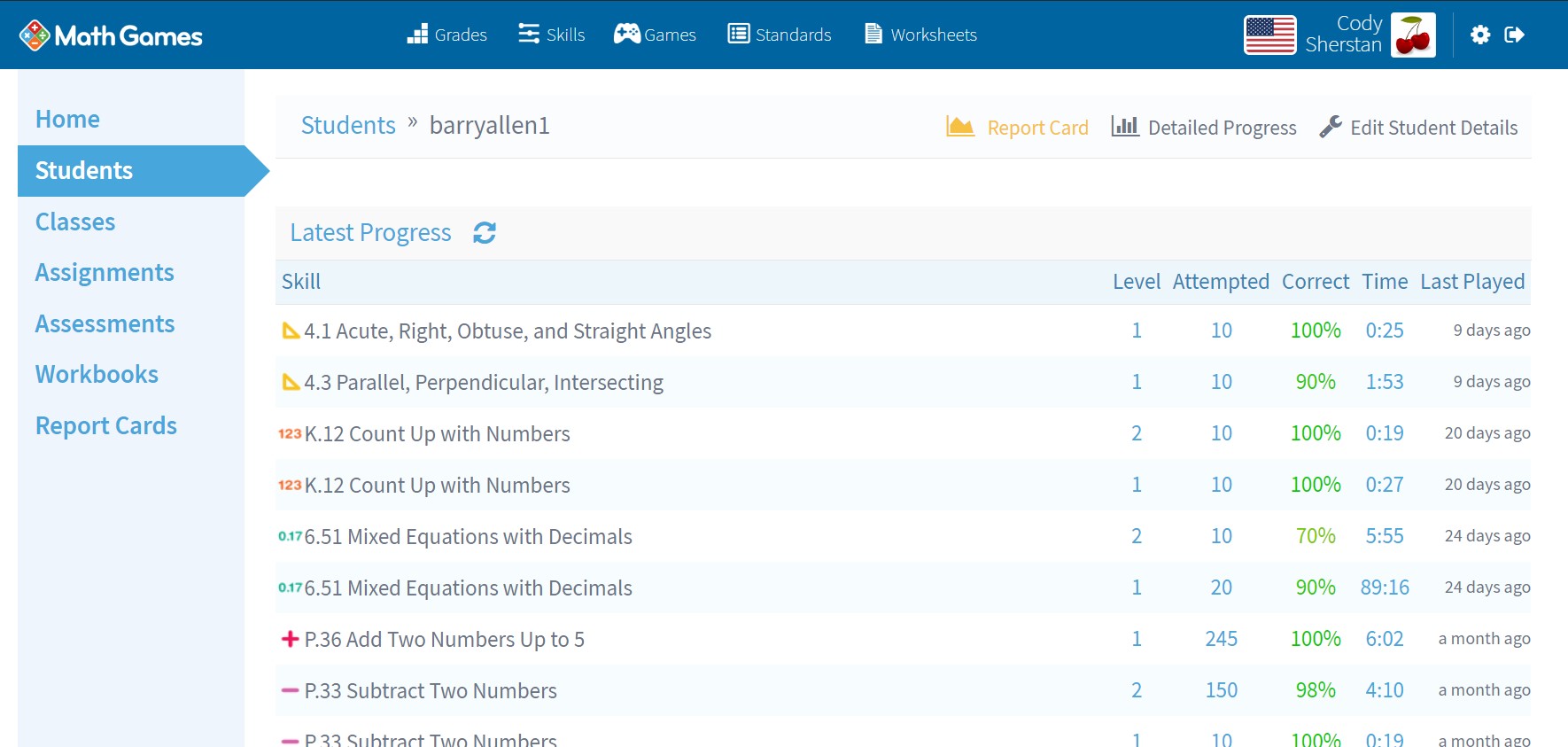Click the logout arrow icon
Screen dimensions: 1568x747
pyautogui.click(x=1514, y=35)
